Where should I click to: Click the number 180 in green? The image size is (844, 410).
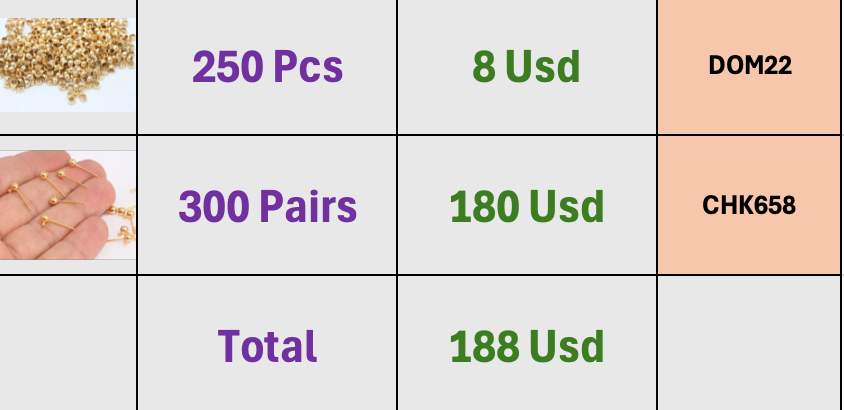click(x=484, y=206)
